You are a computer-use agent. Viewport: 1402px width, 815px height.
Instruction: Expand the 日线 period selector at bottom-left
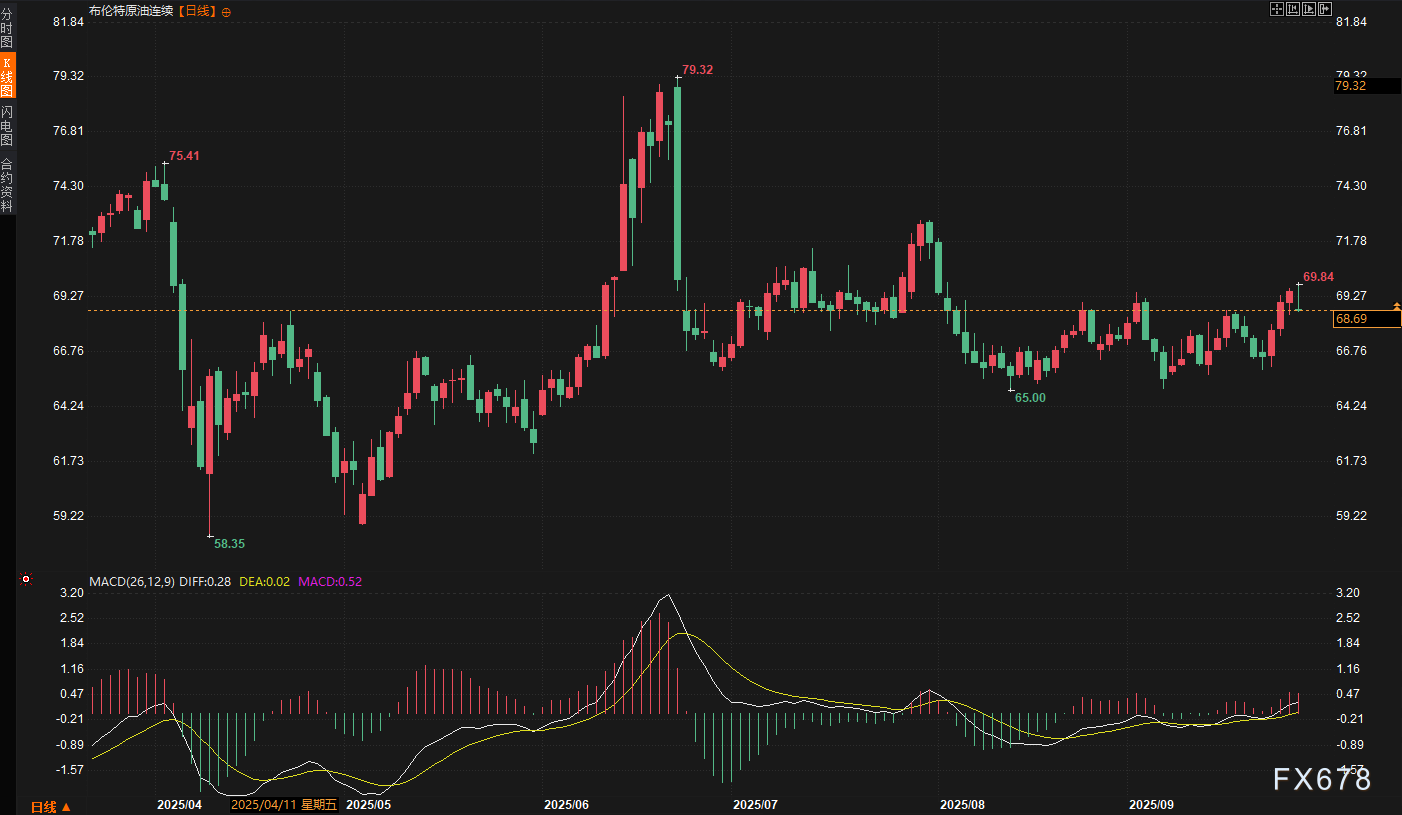point(50,806)
